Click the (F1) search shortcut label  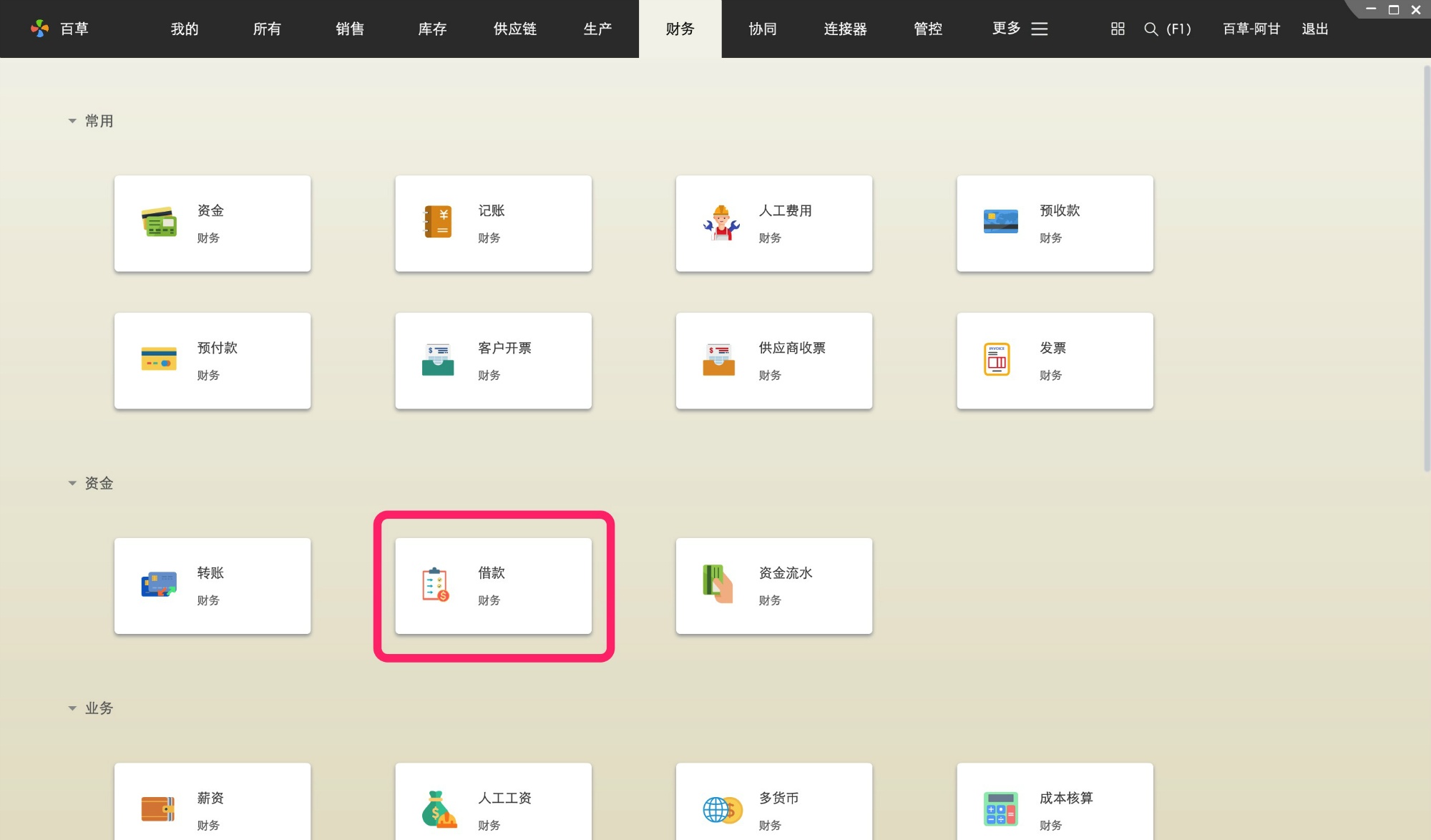[1179, 29]
